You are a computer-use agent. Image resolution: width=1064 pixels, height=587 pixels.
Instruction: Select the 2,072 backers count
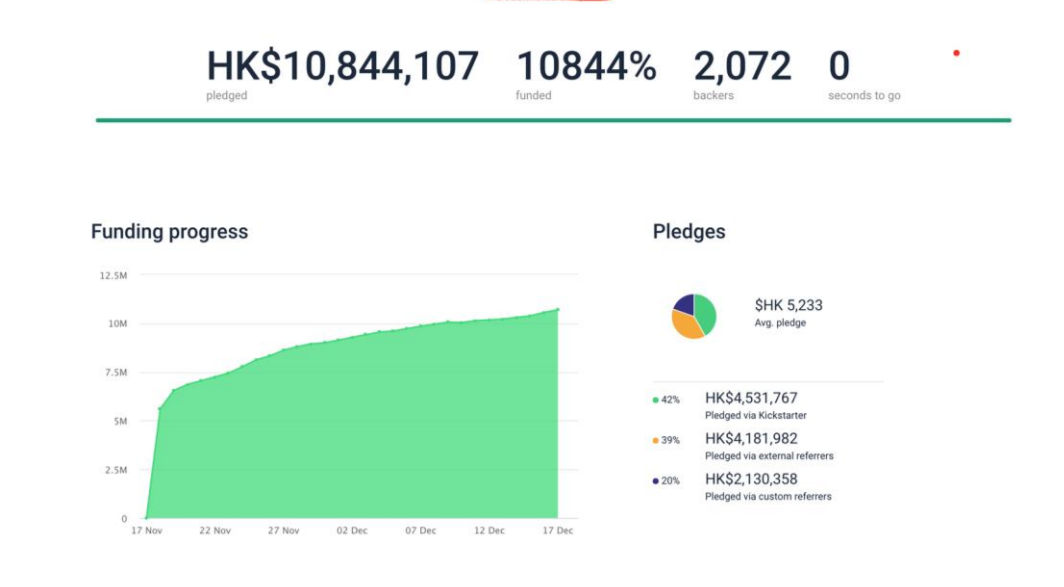tap(742, 67)
